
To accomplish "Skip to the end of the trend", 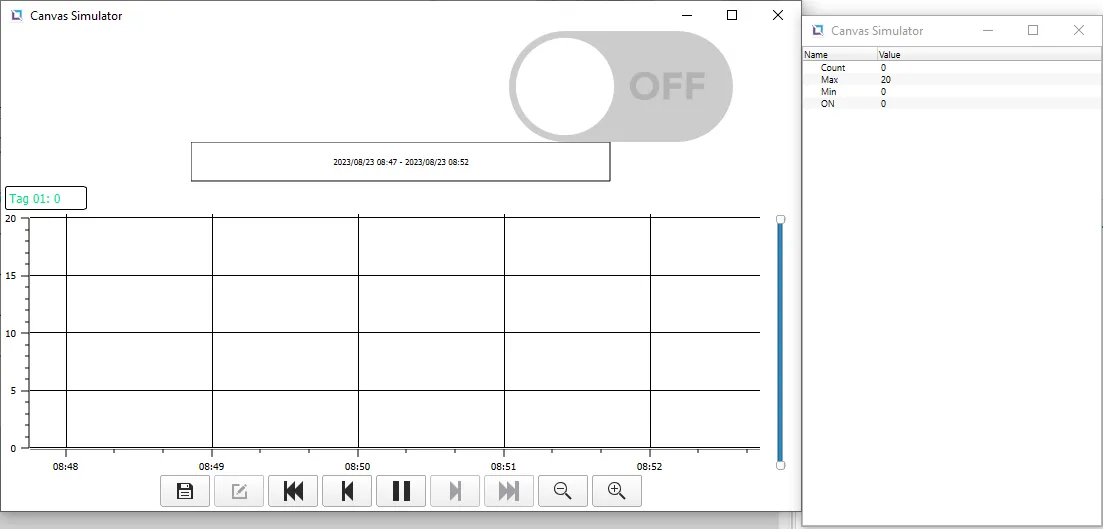I will [509, 491].
